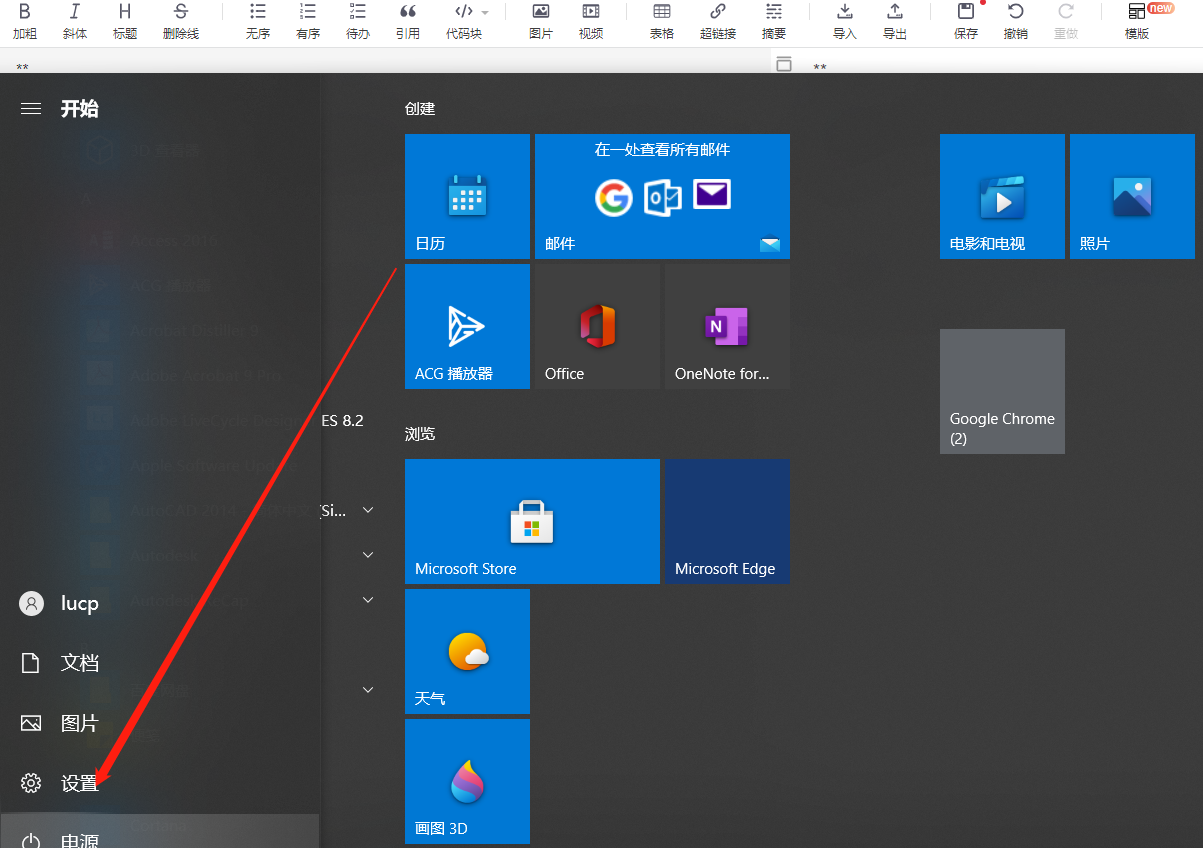The height and width of the screenshot is (848, 1203).
Task: Insert an image with the 图片 icon
Action: [x=540, y=22]
